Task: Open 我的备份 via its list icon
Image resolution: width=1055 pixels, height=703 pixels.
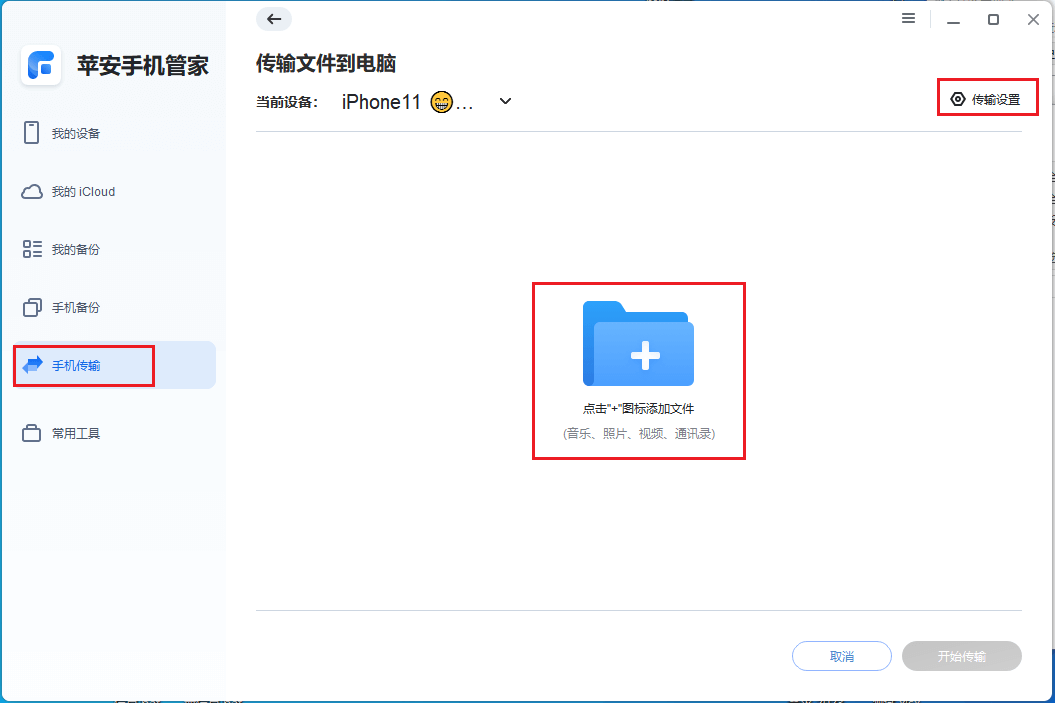Action: pyautogui.click(x=32, y=248)
